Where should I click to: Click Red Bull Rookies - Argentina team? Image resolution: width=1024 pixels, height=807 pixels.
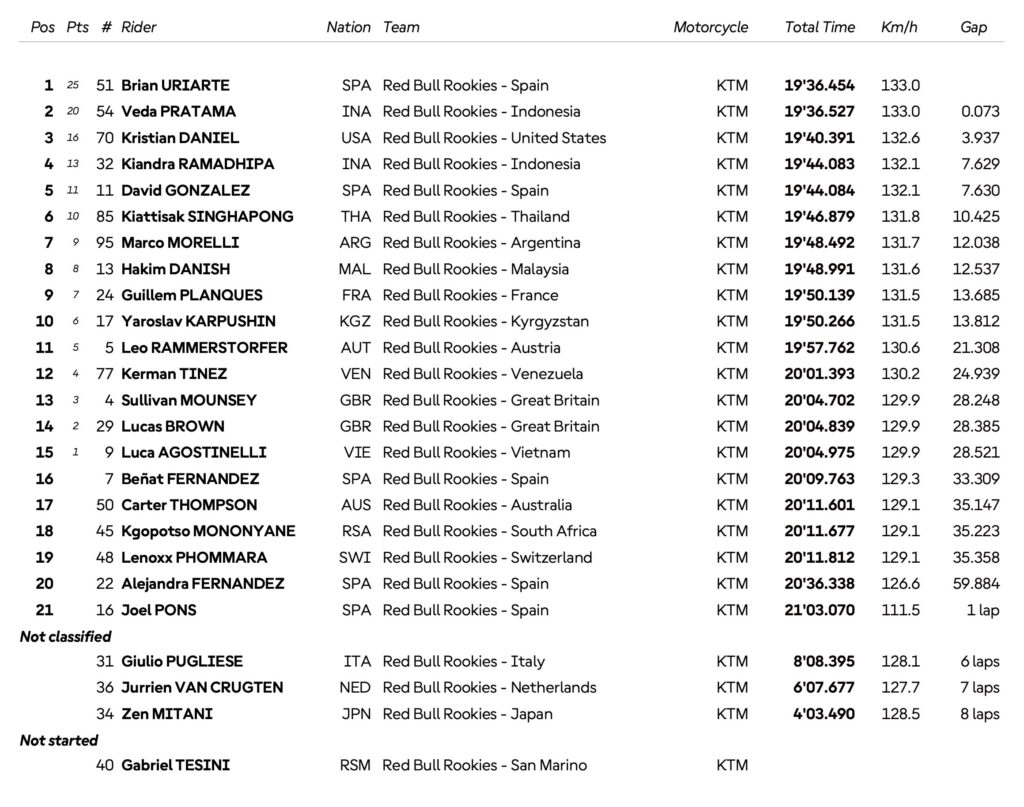[x=481, y=243]
